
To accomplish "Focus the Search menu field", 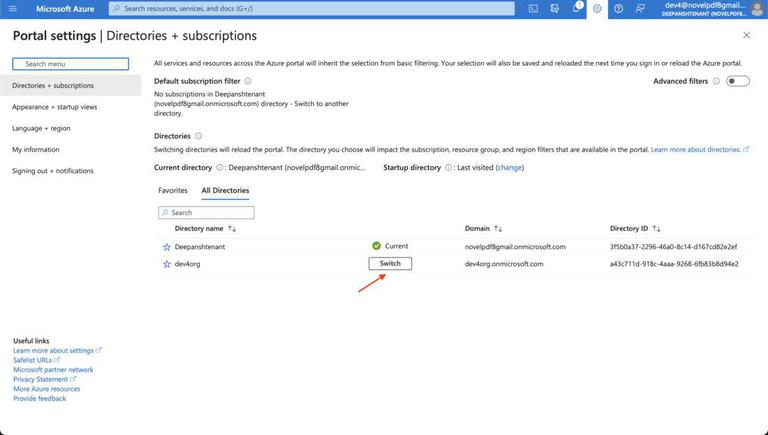I will [x=71, y=64].
